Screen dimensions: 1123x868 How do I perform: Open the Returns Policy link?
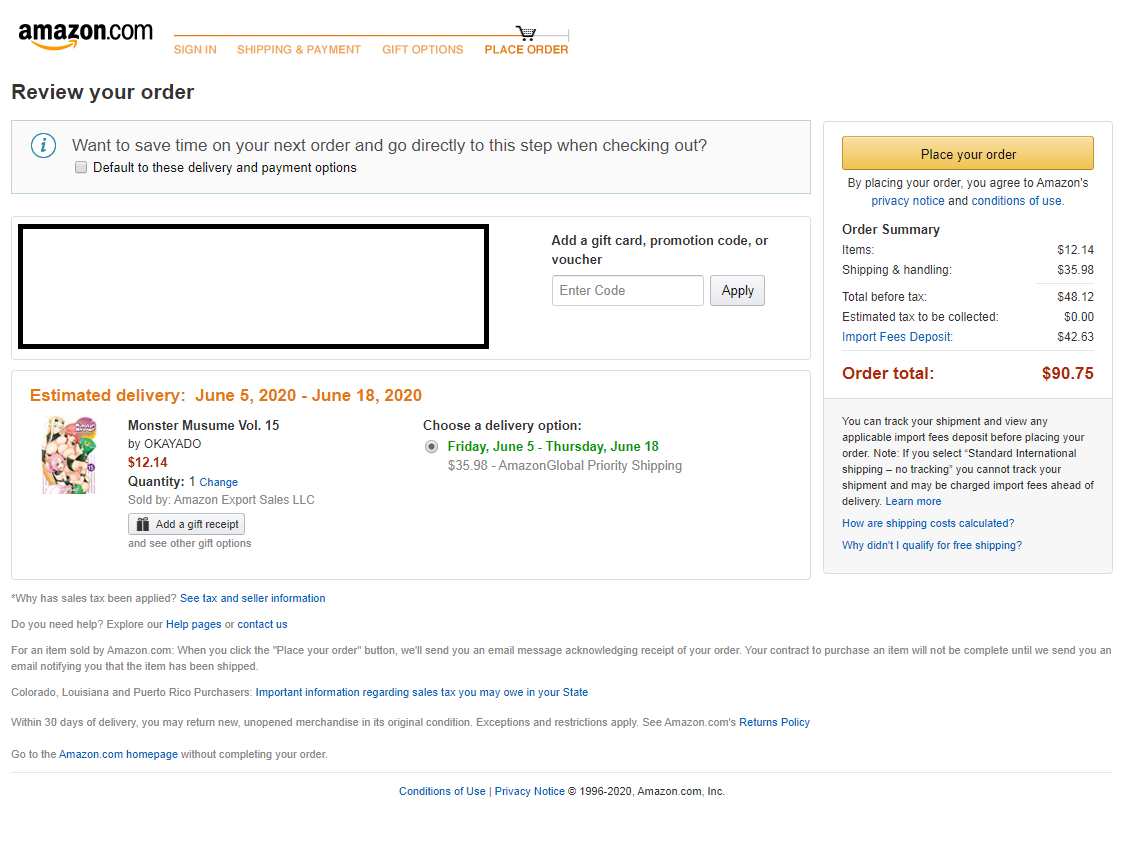coord(774,722)
